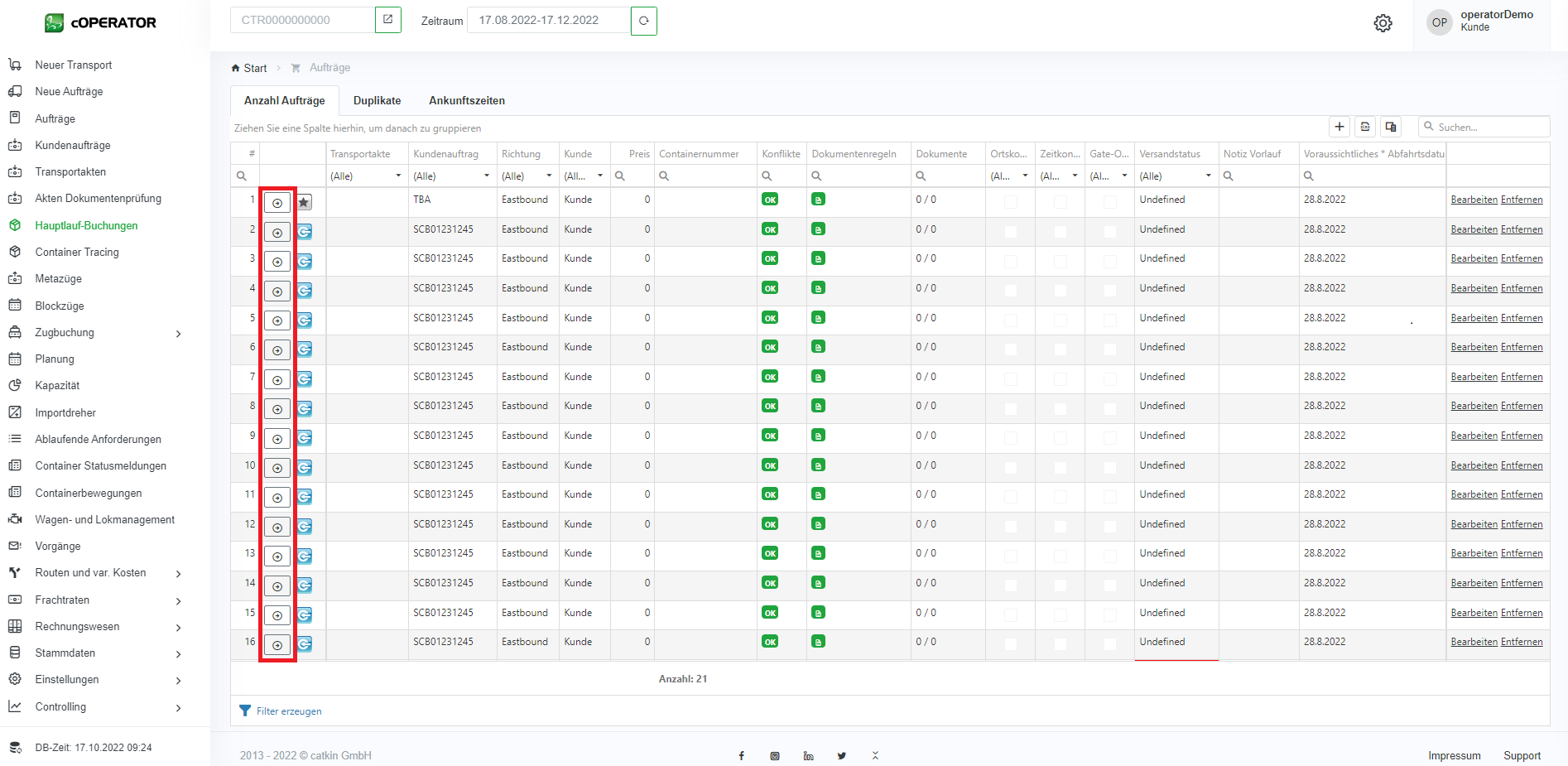The width and height of the screenshot is (1568, 766).
Task: Toggle Zeitkontrolle checkbox in row 2
Action: 1060,231
